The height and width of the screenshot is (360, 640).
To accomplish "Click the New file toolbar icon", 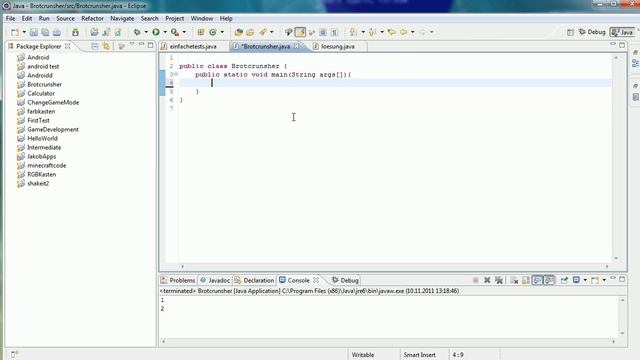I will coord(15,32).
